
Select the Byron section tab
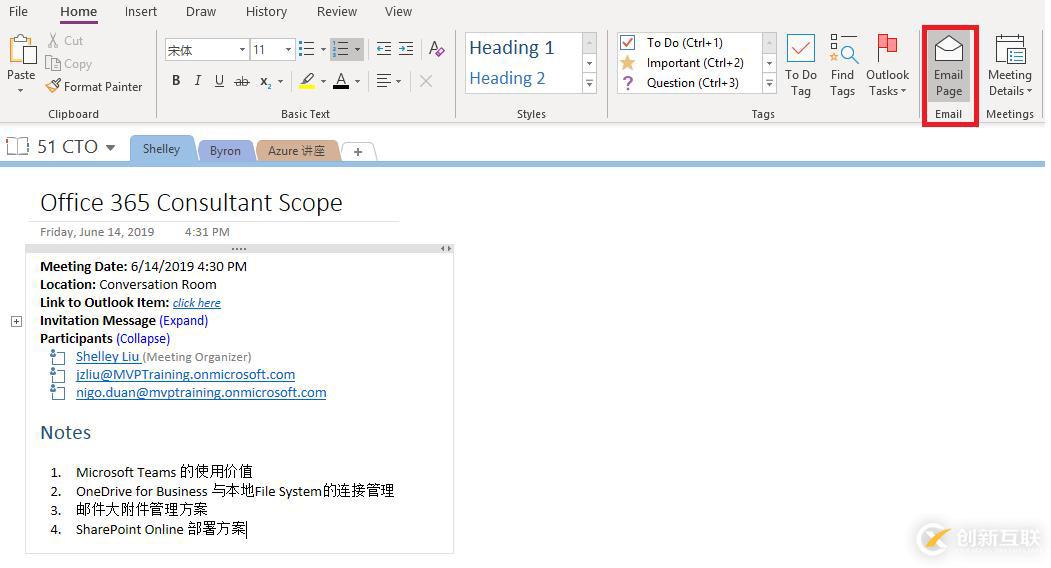click(225, 151)
